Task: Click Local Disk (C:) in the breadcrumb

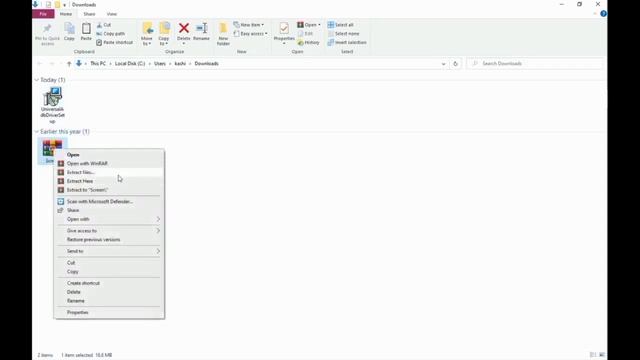Action: pyautogui.click(x=130, y=64)
